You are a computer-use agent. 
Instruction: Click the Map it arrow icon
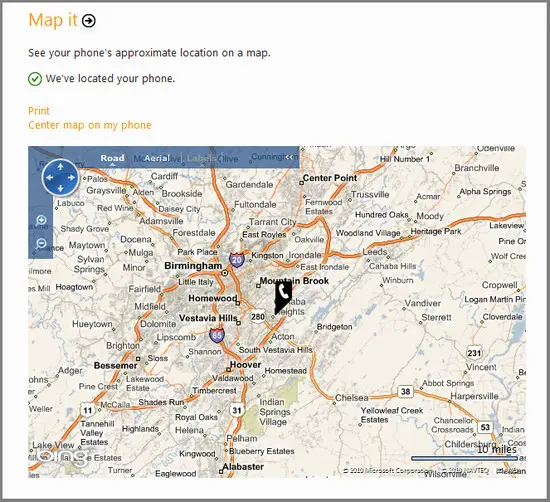point(88,21)
